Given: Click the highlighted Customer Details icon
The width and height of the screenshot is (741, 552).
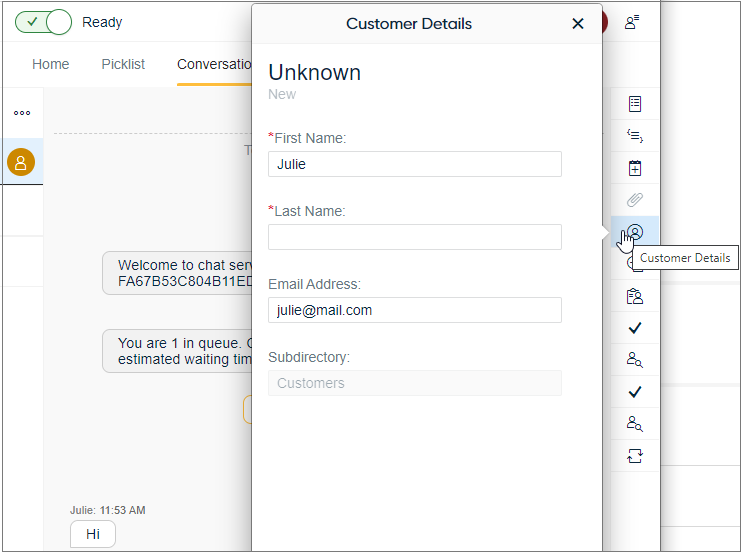Looking at the screenshot, I should [634, 232].
